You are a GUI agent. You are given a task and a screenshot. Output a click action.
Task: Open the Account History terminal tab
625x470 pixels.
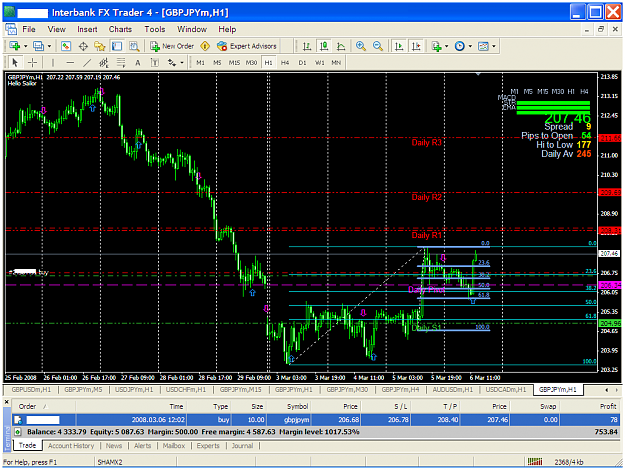(71, 446)
